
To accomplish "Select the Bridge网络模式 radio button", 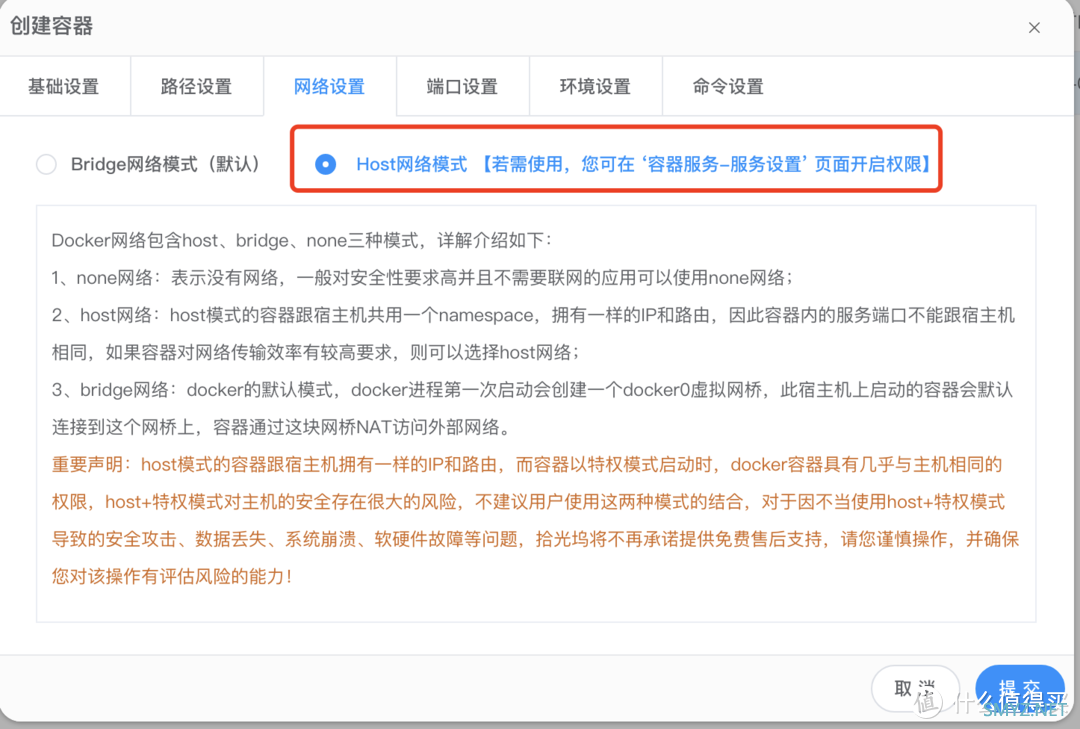I will click(46, 165).
